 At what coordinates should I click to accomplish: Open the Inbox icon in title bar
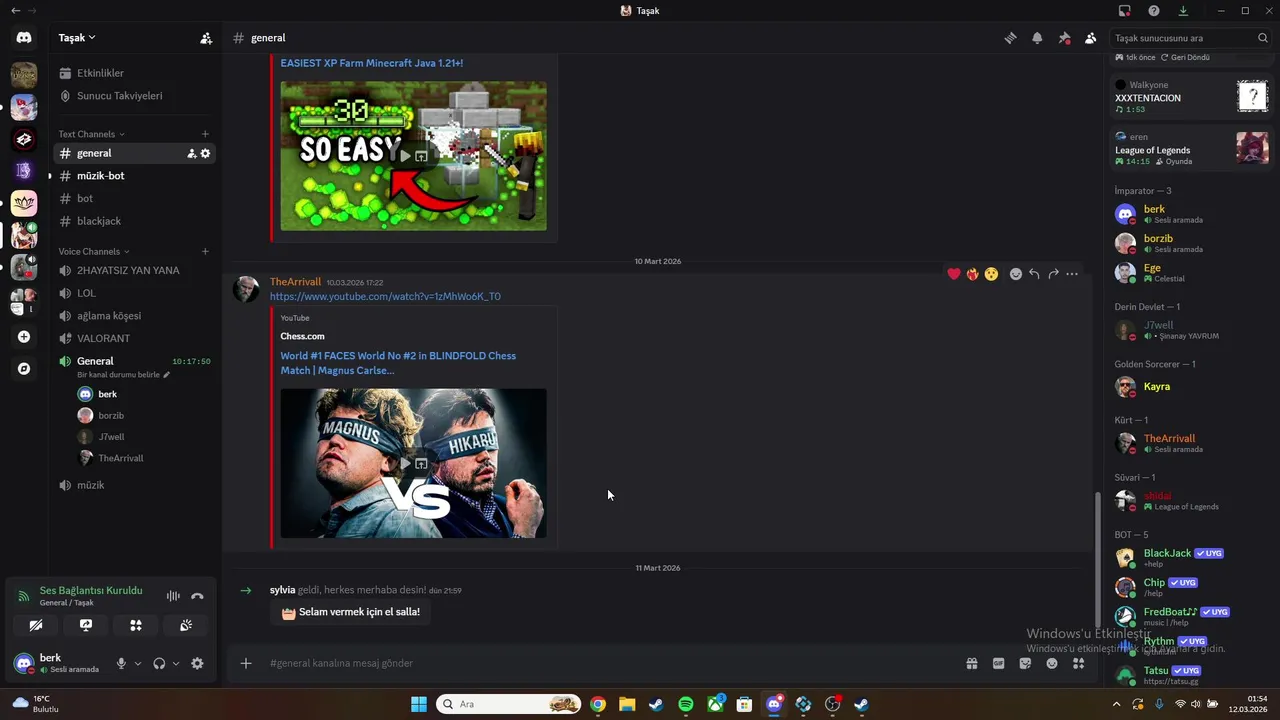(x=1125, y=11)
